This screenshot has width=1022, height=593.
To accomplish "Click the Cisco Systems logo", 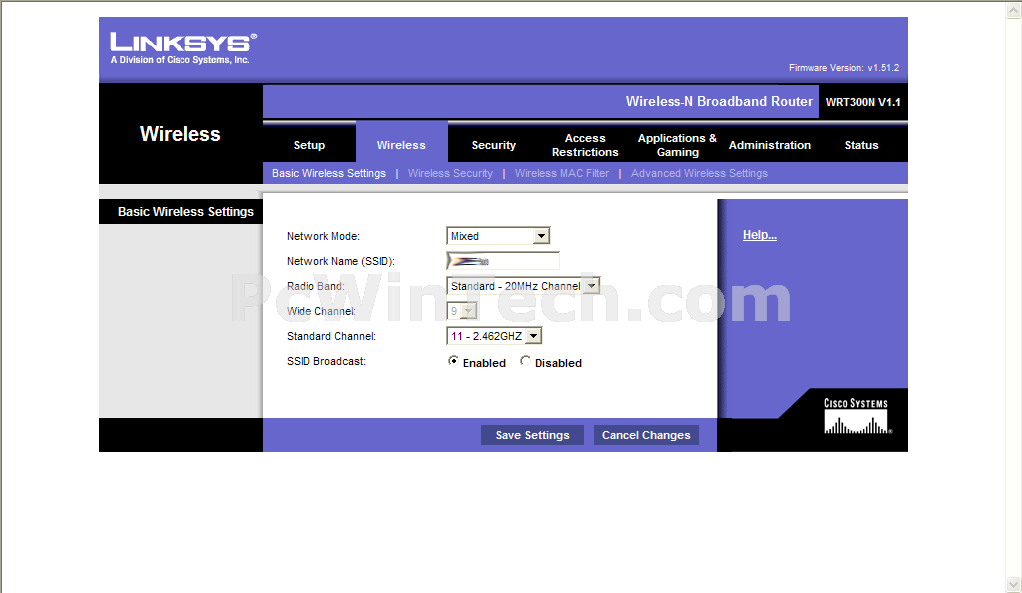I will click(x=856, y=416).
